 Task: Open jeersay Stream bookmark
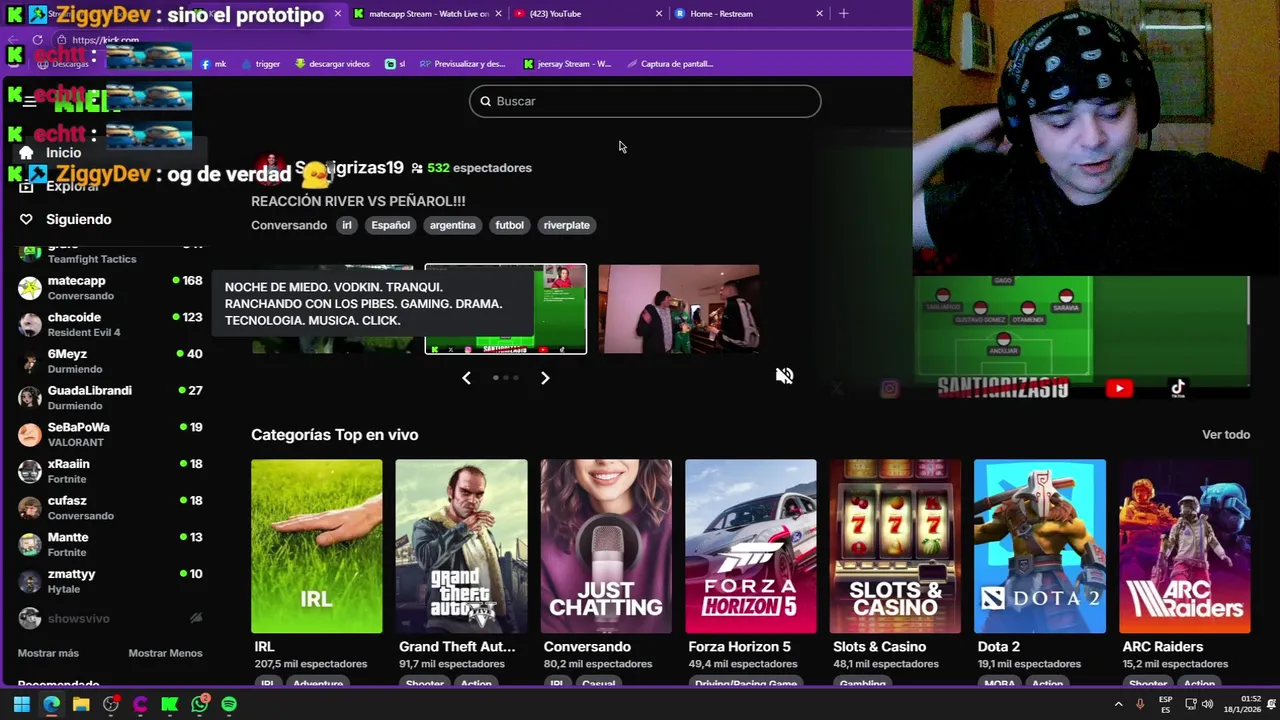(567, 63)
